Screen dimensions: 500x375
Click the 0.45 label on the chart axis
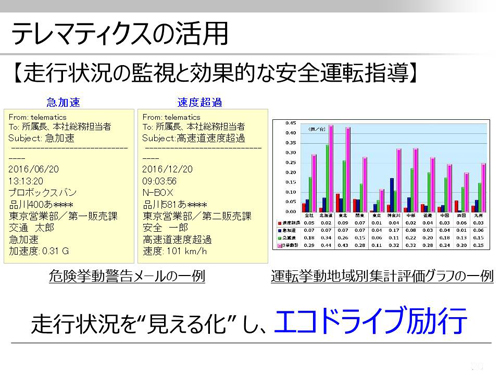[291, 123]
